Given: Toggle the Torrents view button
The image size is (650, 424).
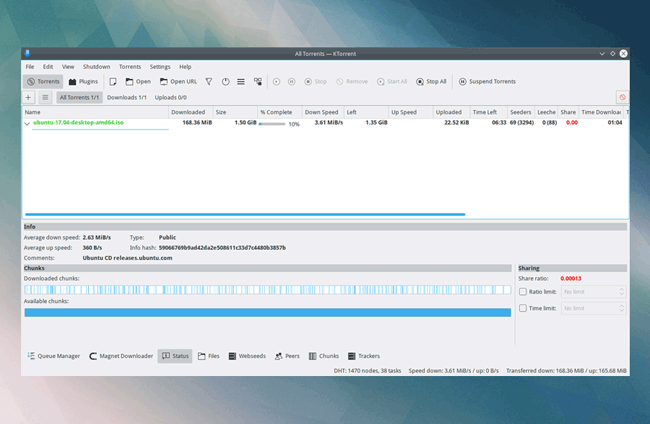Looking at the screenshot, I should 43,81.
